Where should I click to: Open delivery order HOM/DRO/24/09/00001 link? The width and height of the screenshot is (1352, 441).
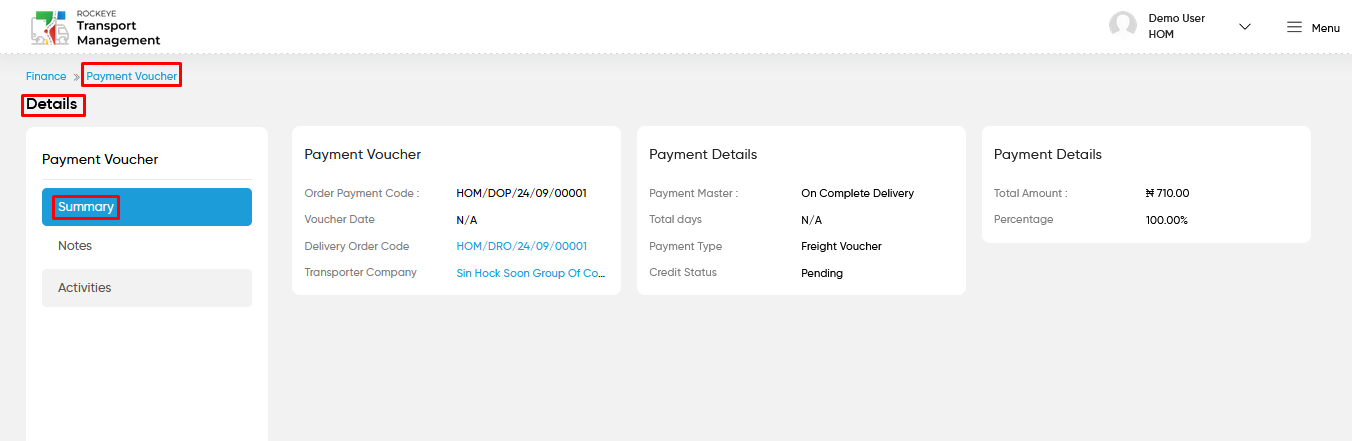click(x=522, y=246)
